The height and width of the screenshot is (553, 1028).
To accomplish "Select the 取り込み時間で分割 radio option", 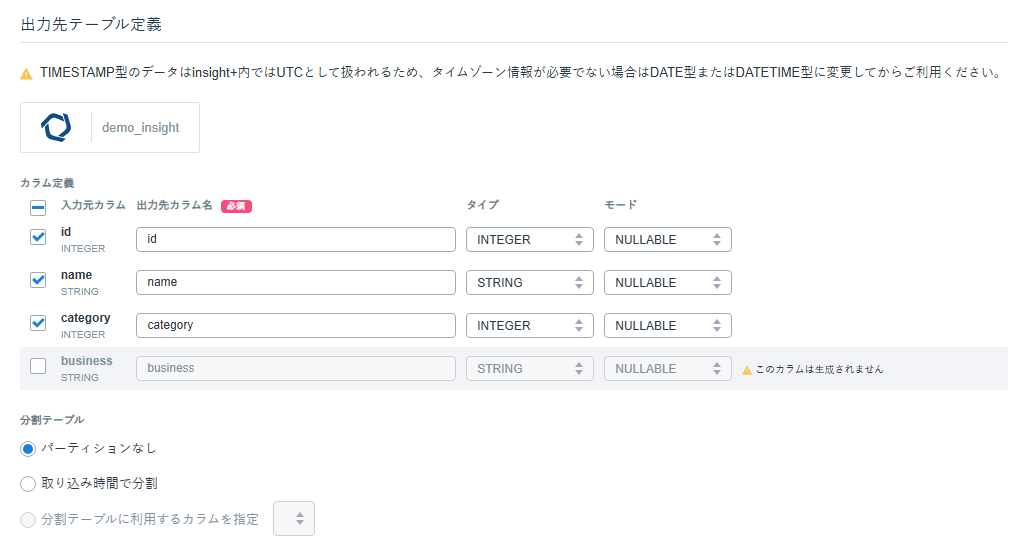I will click(x=28, y=484).
